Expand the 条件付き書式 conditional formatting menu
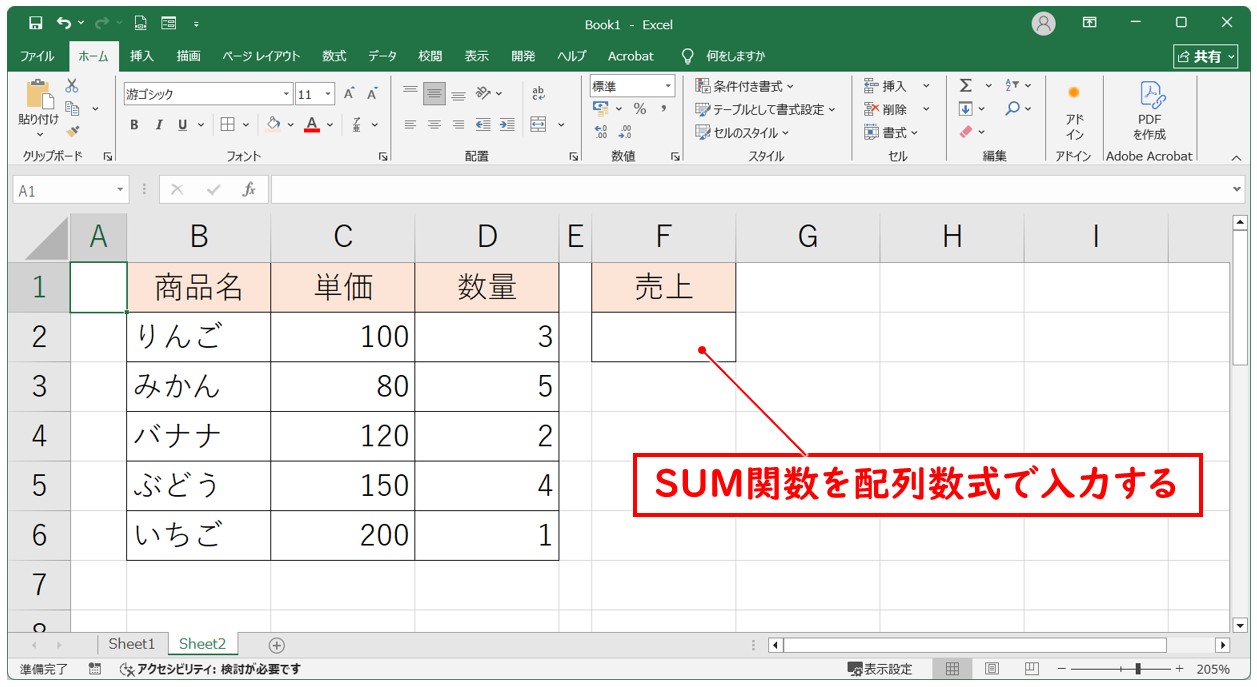 (745, 87)
